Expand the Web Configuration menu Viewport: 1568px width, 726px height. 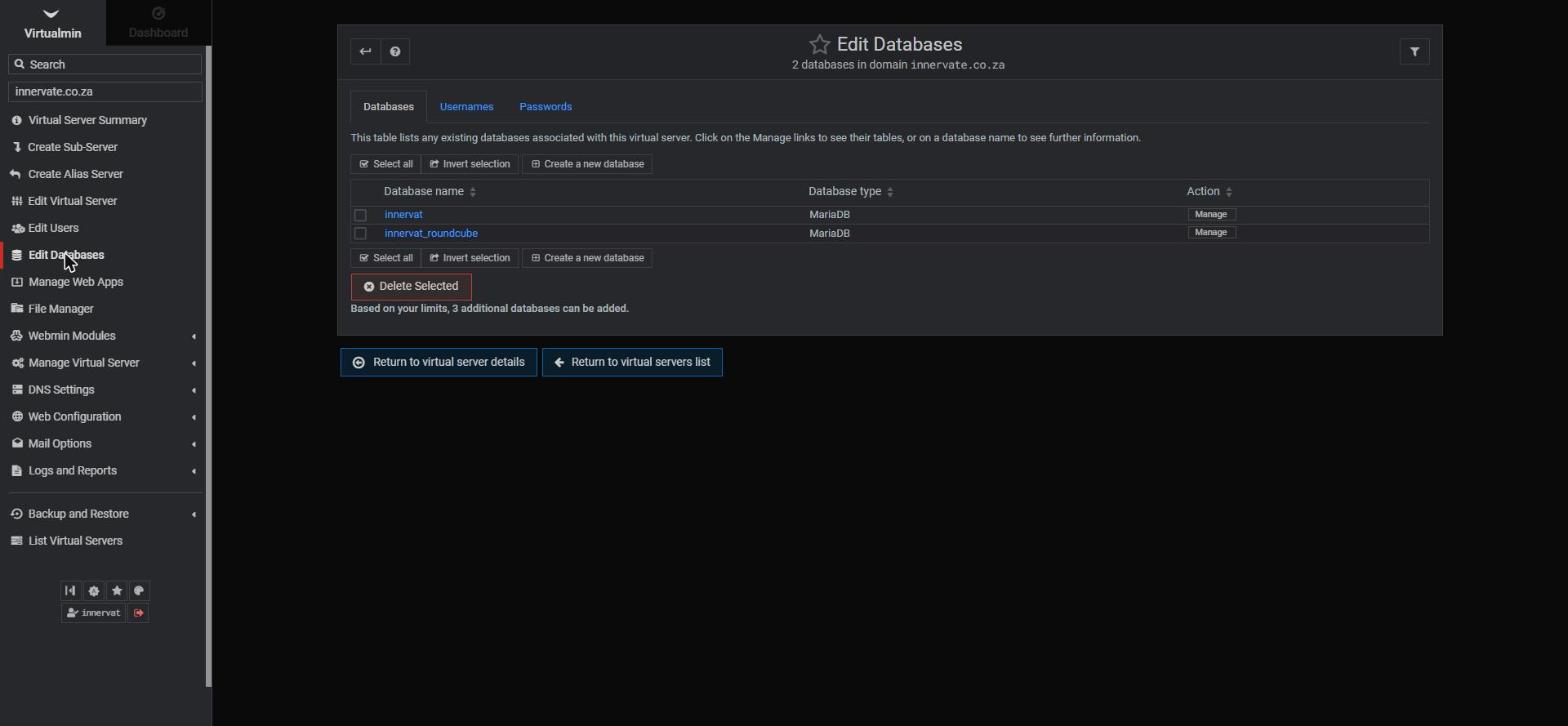coord(104,417)
